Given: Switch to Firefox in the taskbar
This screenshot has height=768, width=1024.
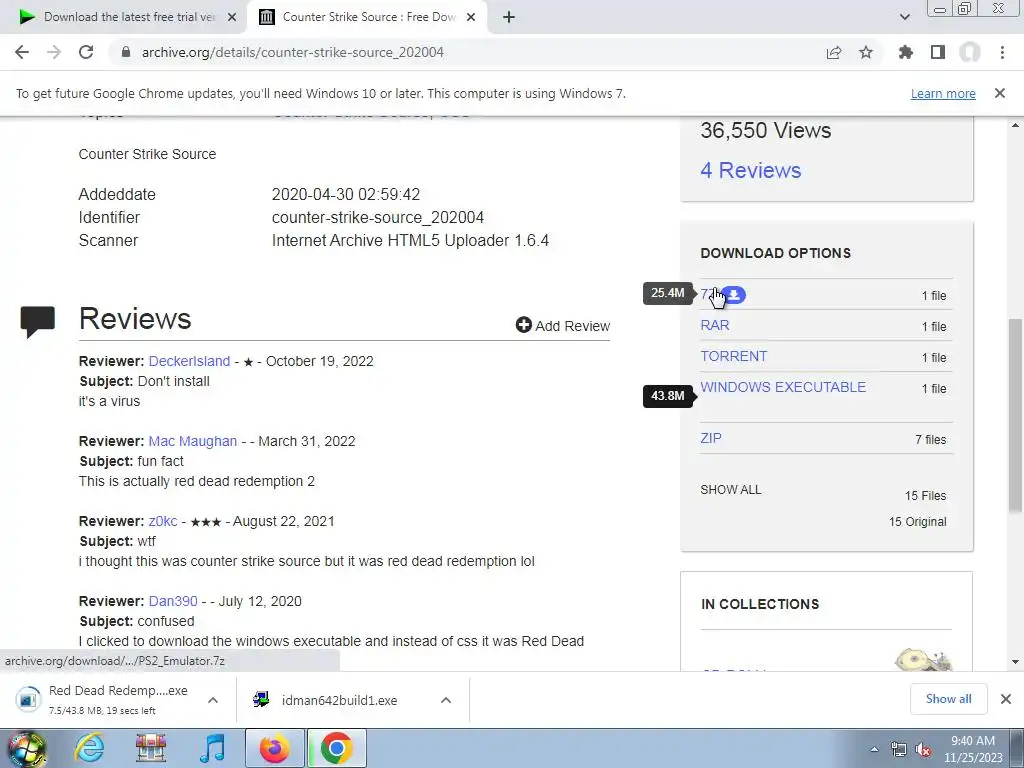Looking at the screenshot, I should pos(275,748).
